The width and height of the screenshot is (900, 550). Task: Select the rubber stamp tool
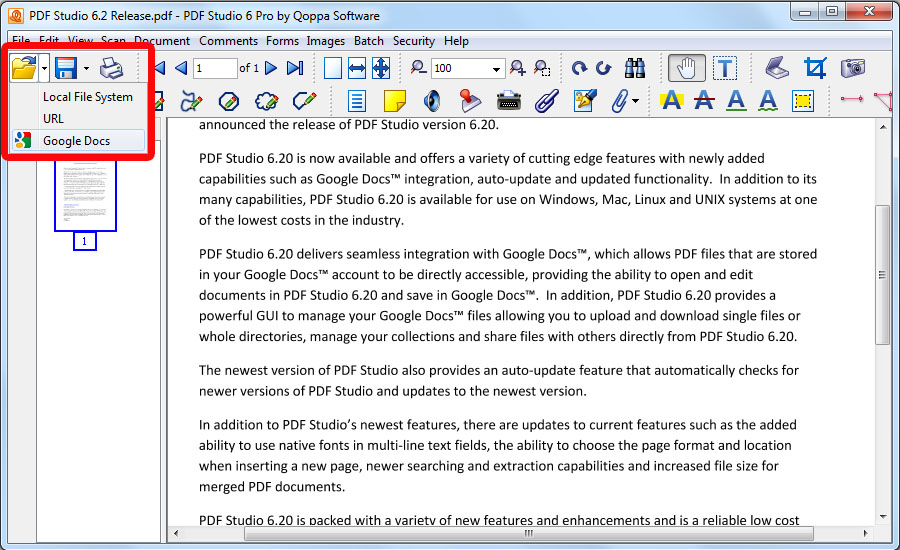point(470,101)
